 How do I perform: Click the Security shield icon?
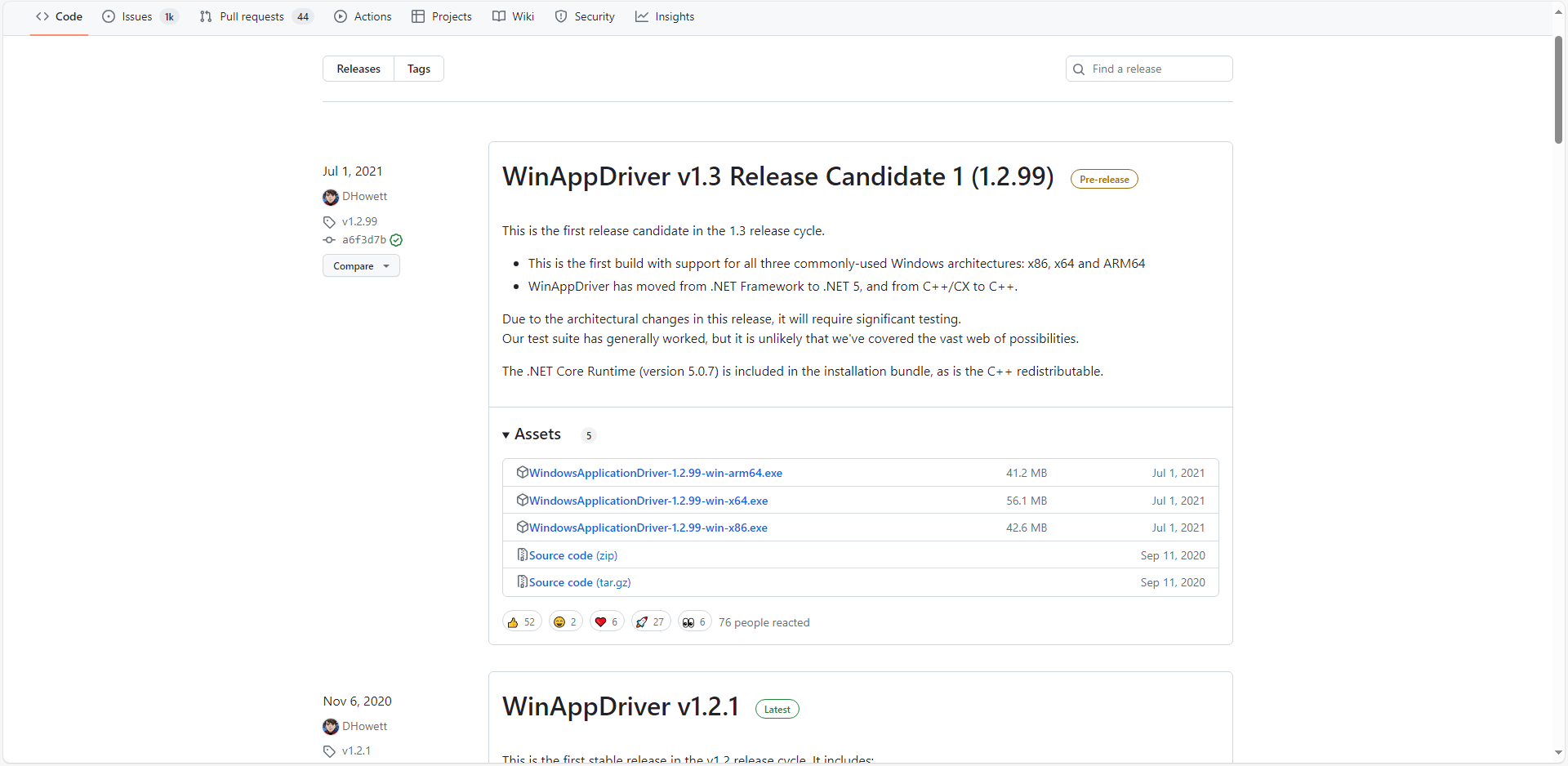[x=561, y=16]
